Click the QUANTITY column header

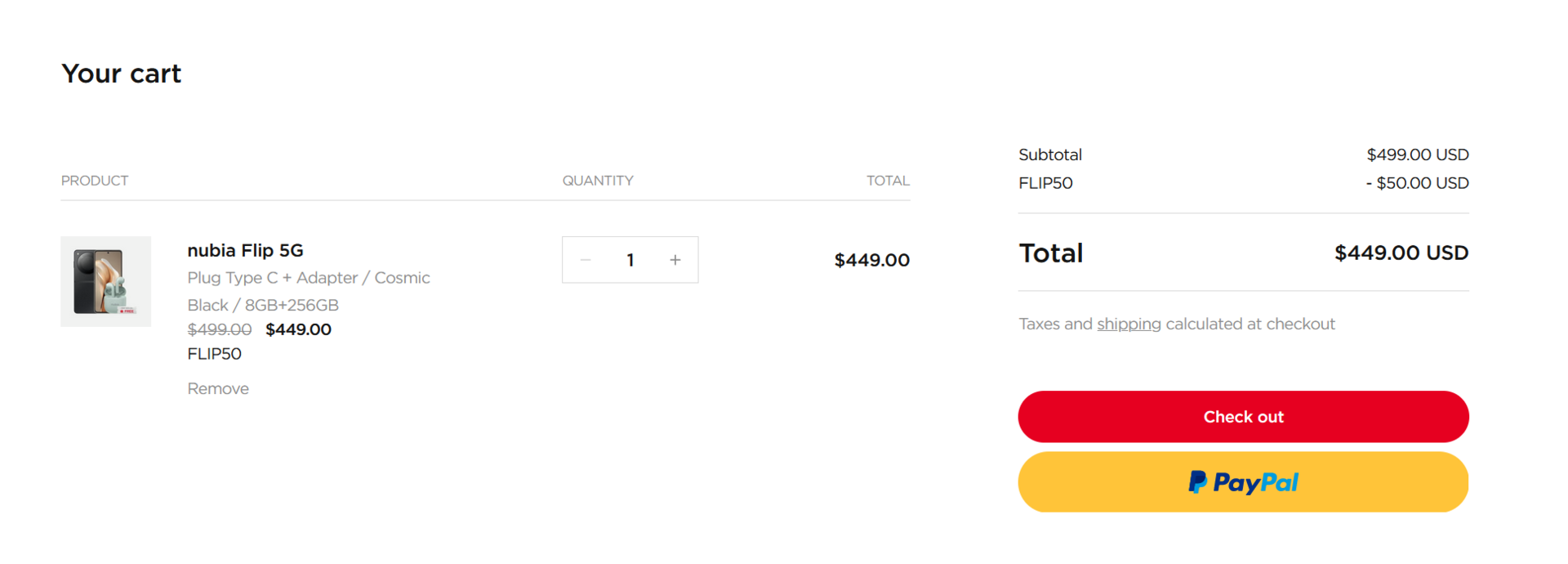(x=598, y=181)
